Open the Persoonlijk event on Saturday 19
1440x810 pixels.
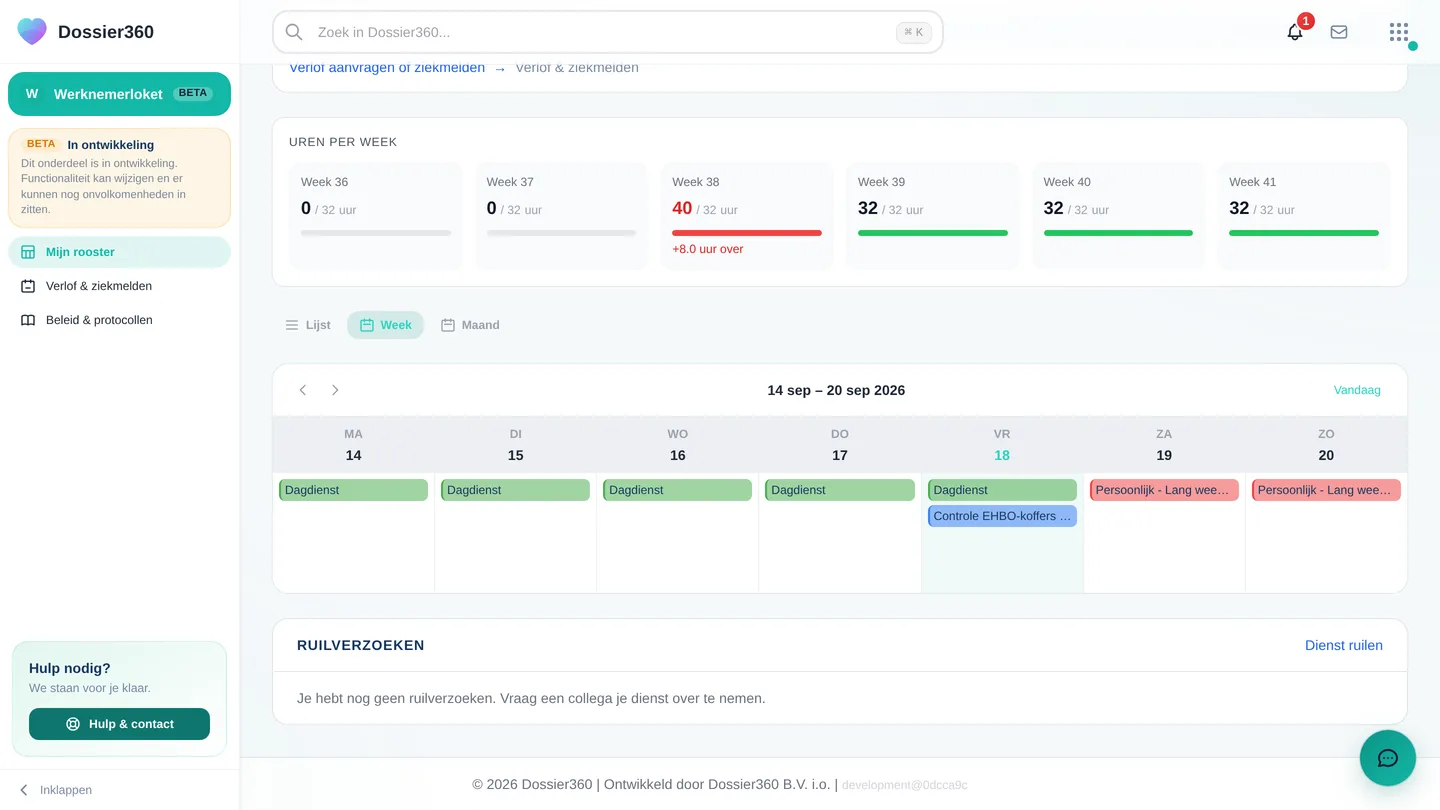click(x=1164, y=490)
